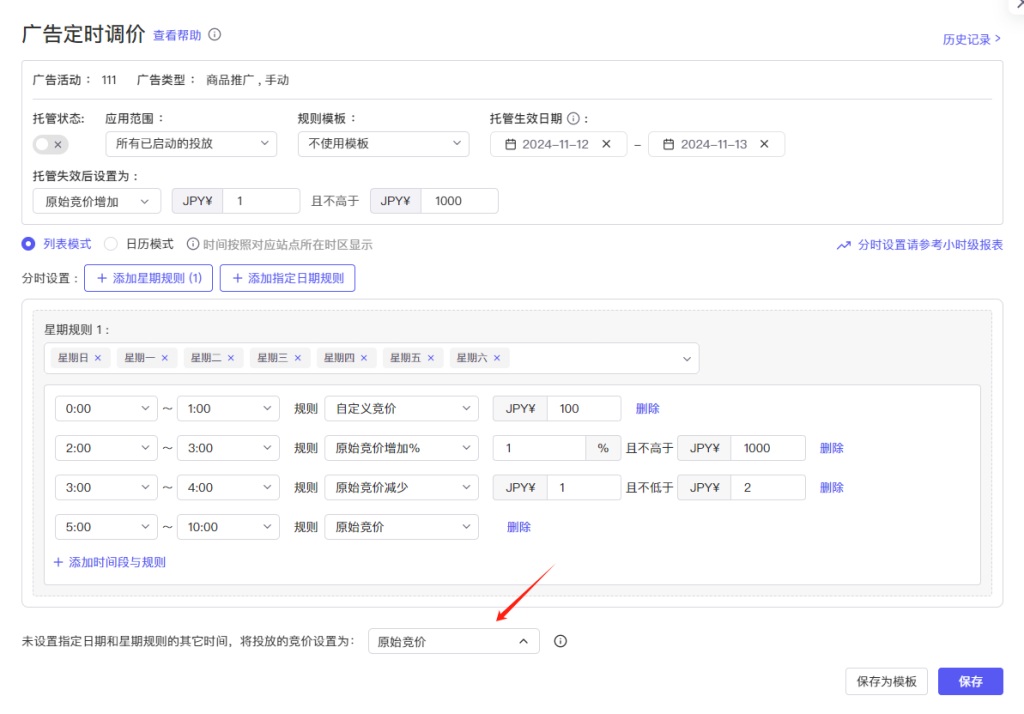Viewport: 1024px width, 714px height.
Task: Click info icon next to 托管生效日期
Action: (x=573, y=118)
